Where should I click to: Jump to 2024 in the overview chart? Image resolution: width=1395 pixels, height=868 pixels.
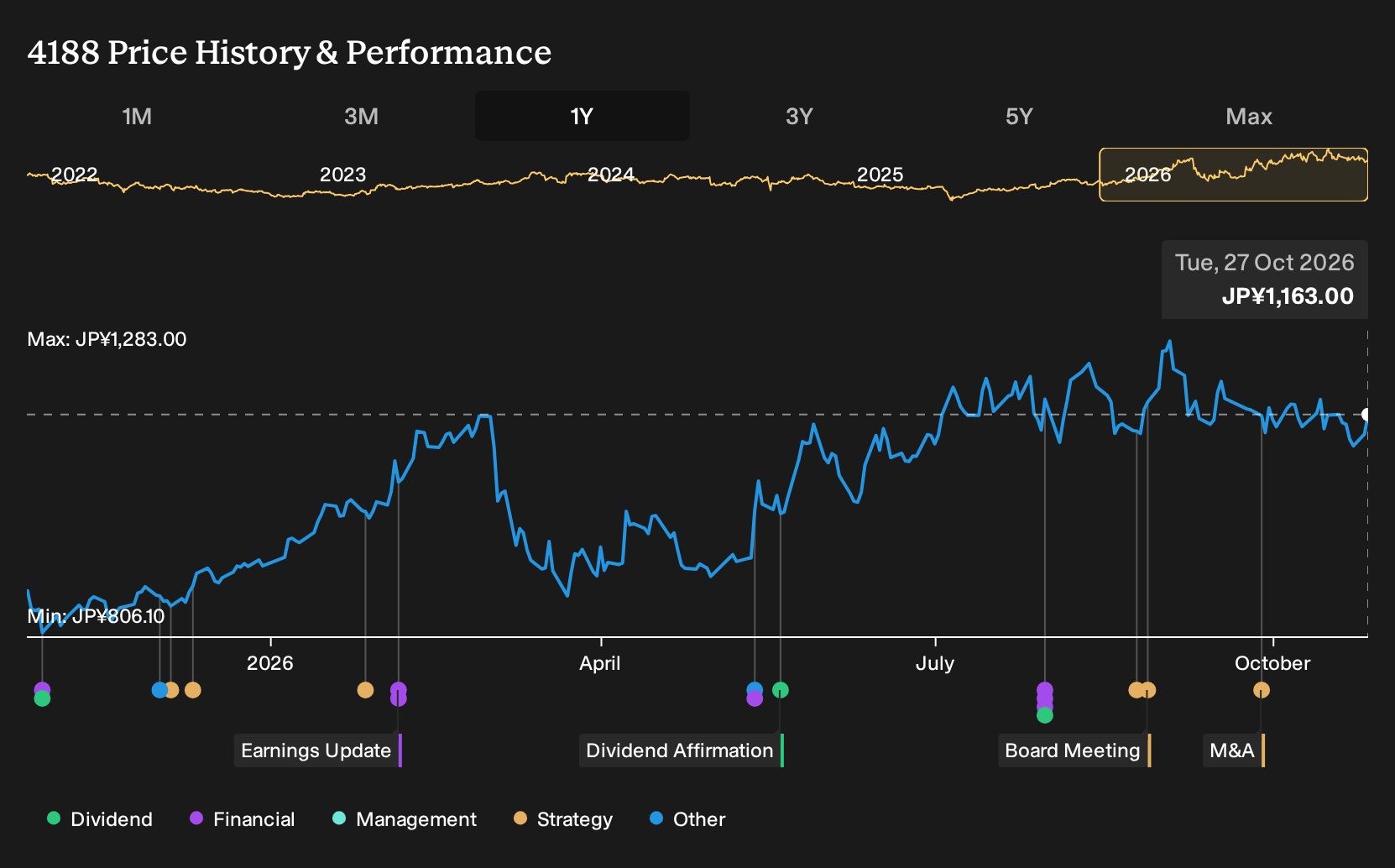[x=611, y=175]
